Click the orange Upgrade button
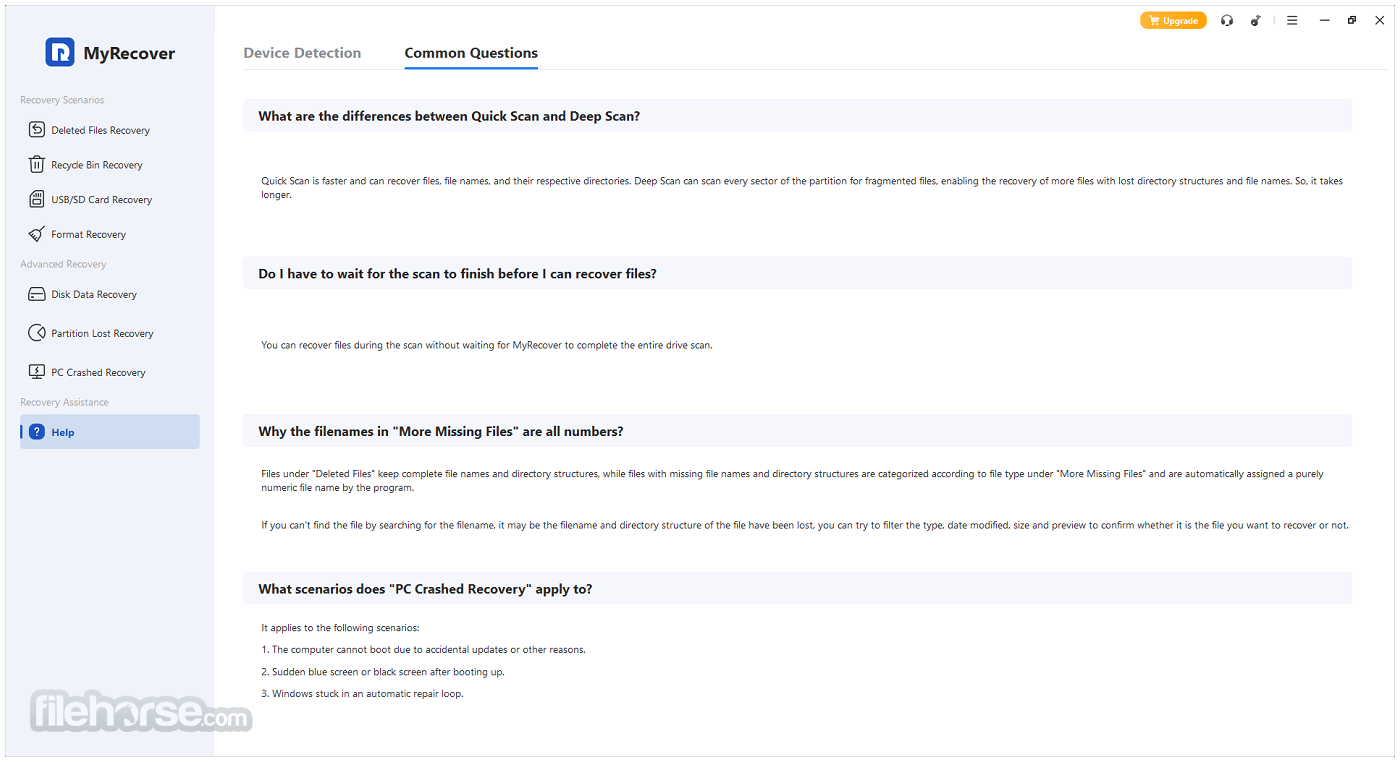This screenshot has width=1400, height=762. point(1173,20)
